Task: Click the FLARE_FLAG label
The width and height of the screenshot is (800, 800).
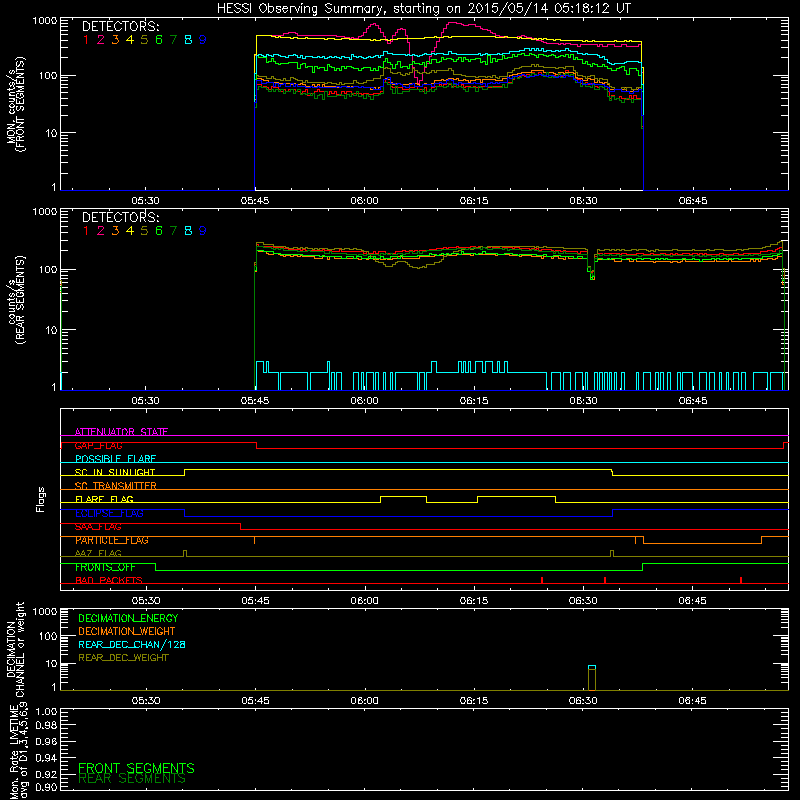Action: tap(104, 499)
